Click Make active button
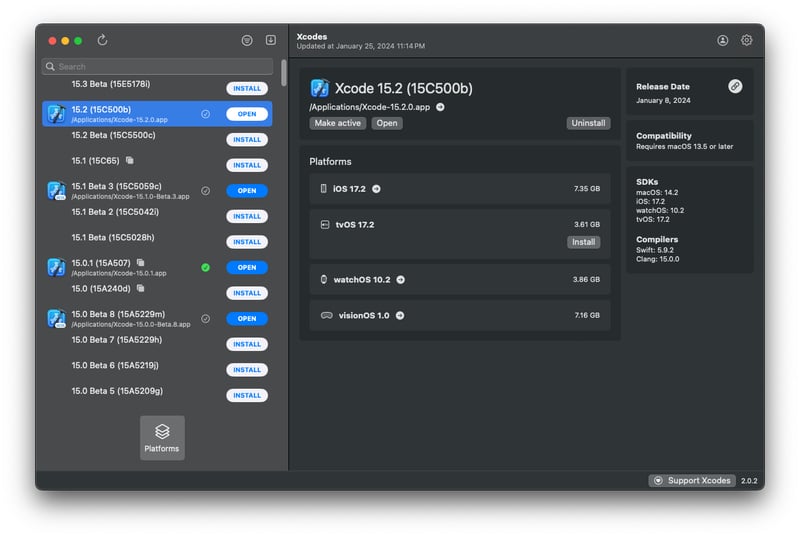The image size is (800, 537). pyautogui.click(x=337, y=123)
